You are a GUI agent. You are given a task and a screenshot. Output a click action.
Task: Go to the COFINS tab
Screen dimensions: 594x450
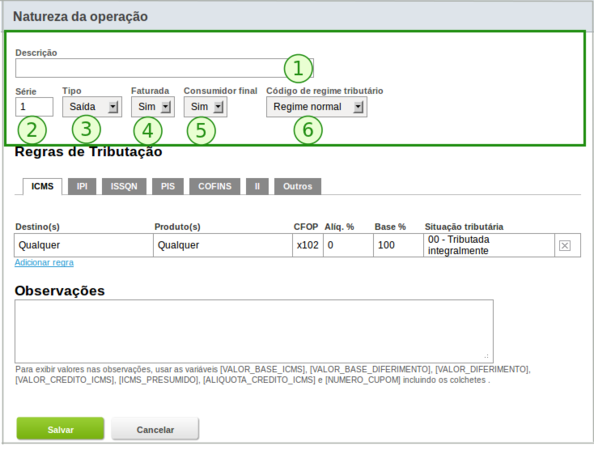coord(215,186)
